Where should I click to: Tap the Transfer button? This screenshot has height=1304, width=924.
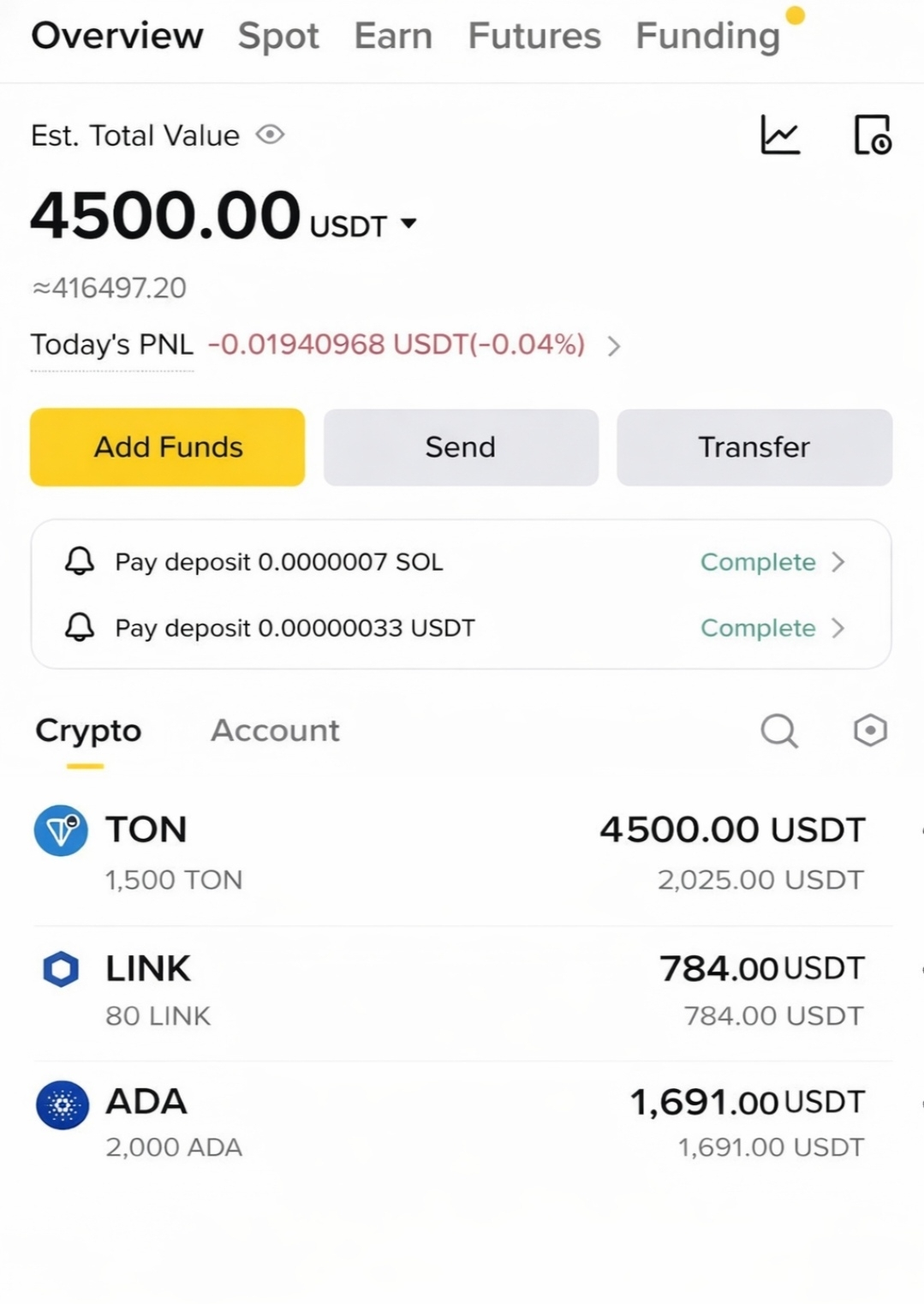click(754, 447)
